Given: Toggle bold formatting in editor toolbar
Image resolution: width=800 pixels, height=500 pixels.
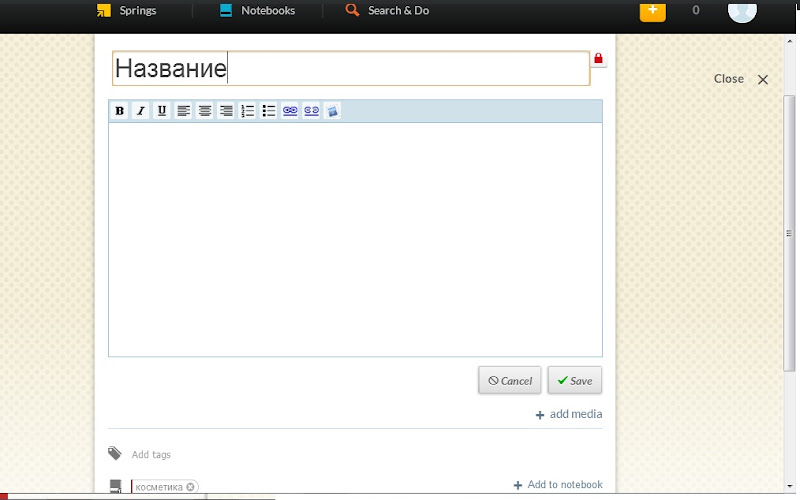Looking at the screenshot, I should tap(119, 111).
